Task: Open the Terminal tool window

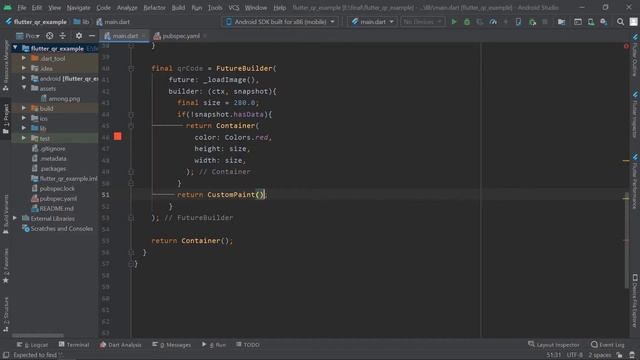Action: click(73, 345)
